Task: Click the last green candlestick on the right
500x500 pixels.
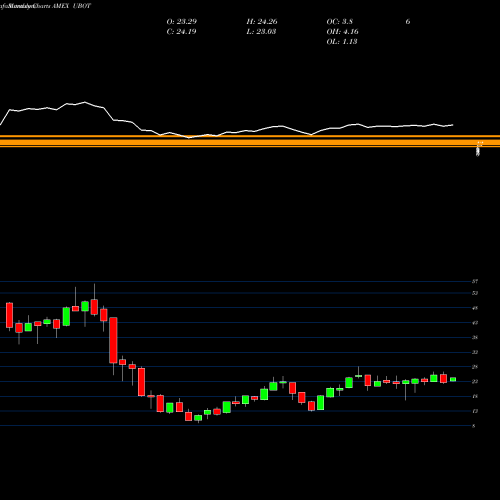Action: click(x=453, y=379)
